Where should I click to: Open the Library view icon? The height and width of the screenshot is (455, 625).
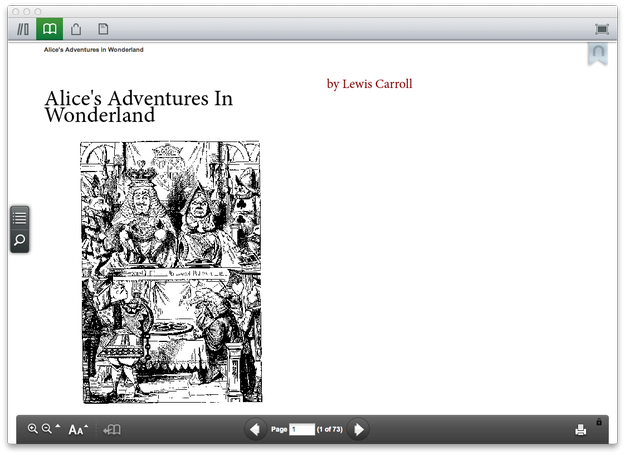pos(23,29)
